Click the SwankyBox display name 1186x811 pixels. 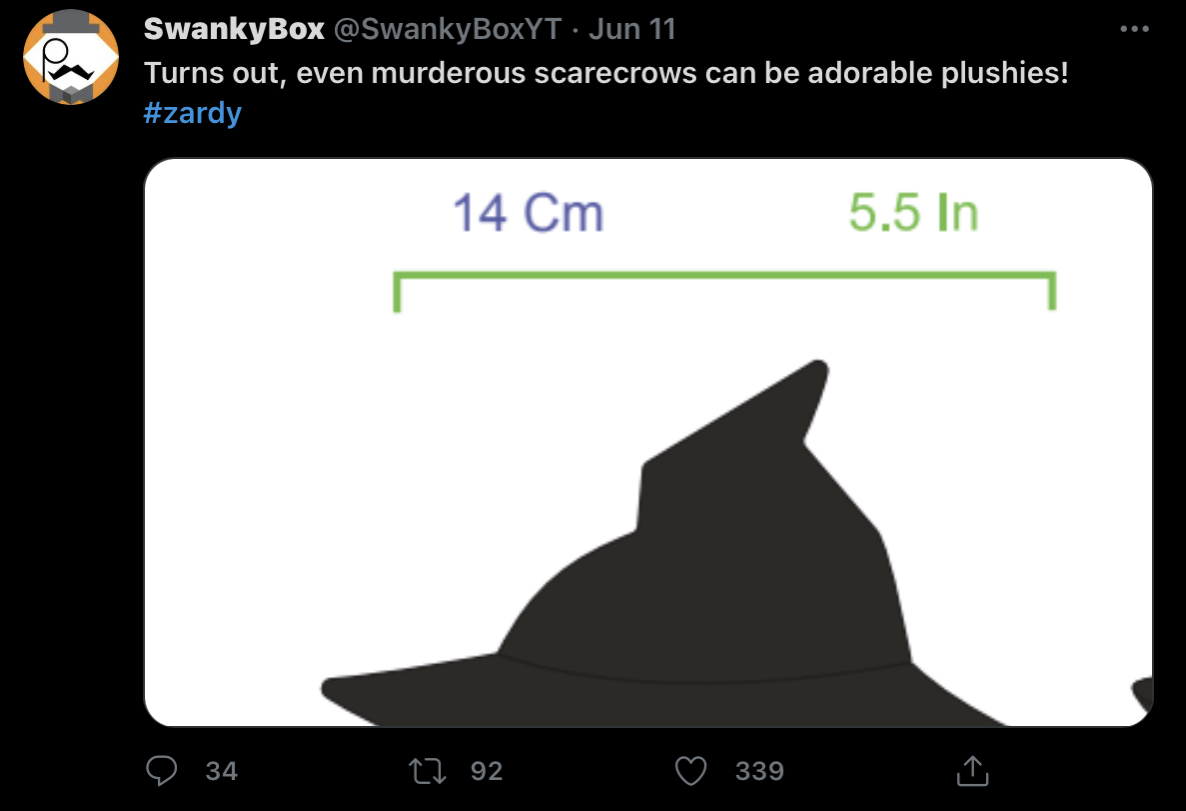tap(234, 29)
